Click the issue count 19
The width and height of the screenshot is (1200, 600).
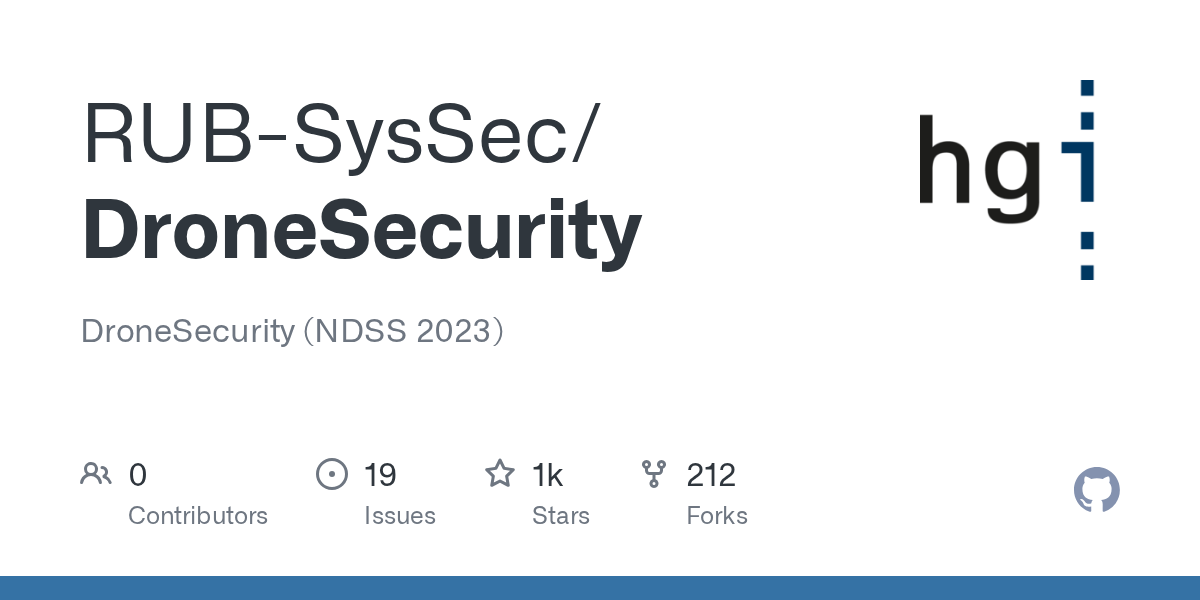tap(380, 475)
